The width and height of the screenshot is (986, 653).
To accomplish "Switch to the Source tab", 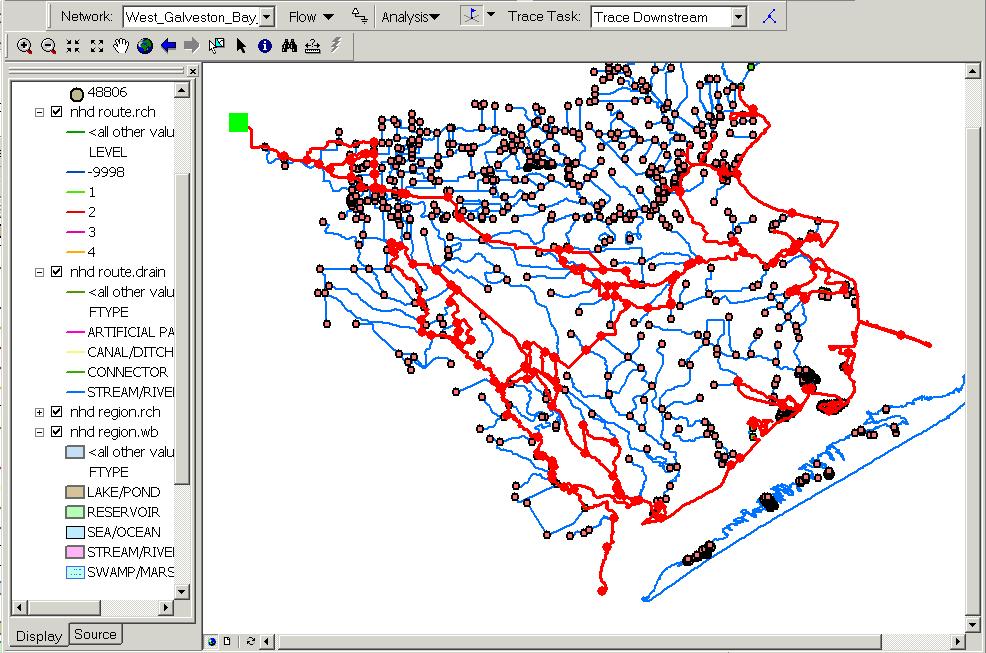I will tap(95, 634).
